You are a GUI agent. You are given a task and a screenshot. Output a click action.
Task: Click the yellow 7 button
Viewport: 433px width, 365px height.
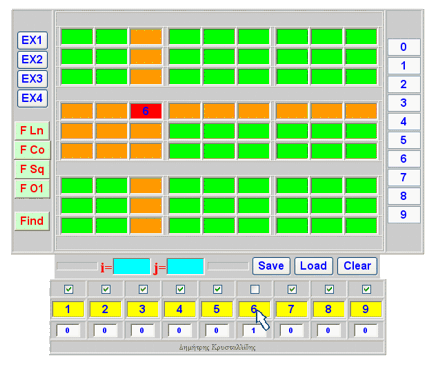(291, 309)
